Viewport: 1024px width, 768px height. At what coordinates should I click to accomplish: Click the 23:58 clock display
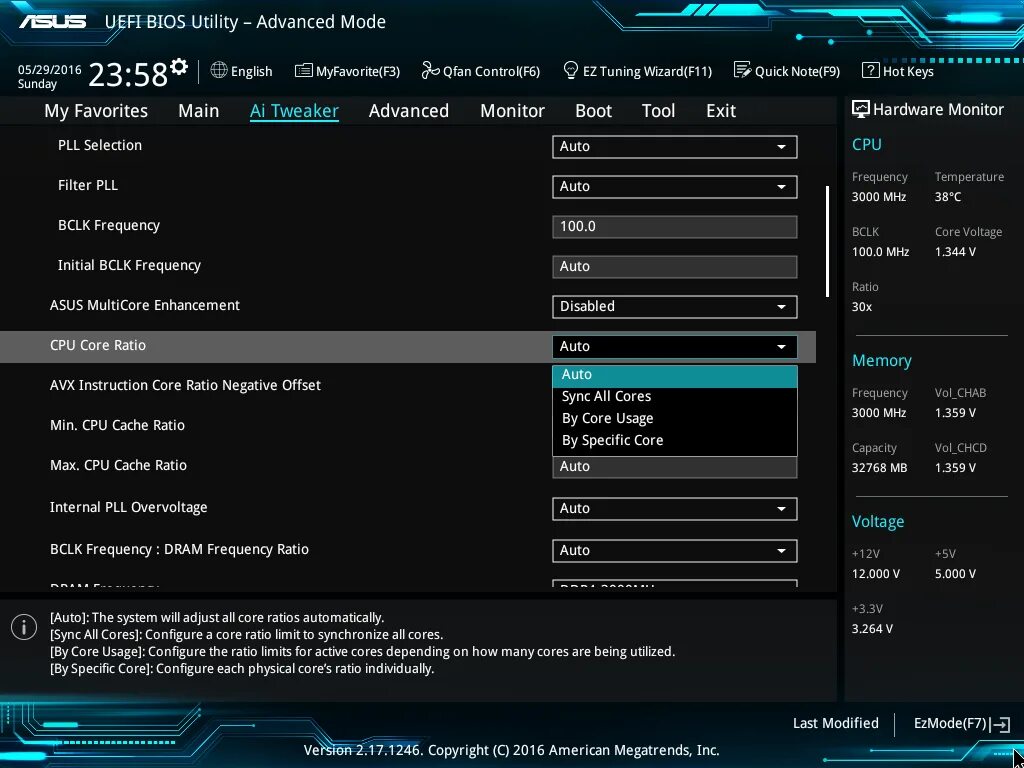click(x=127, y=74)
